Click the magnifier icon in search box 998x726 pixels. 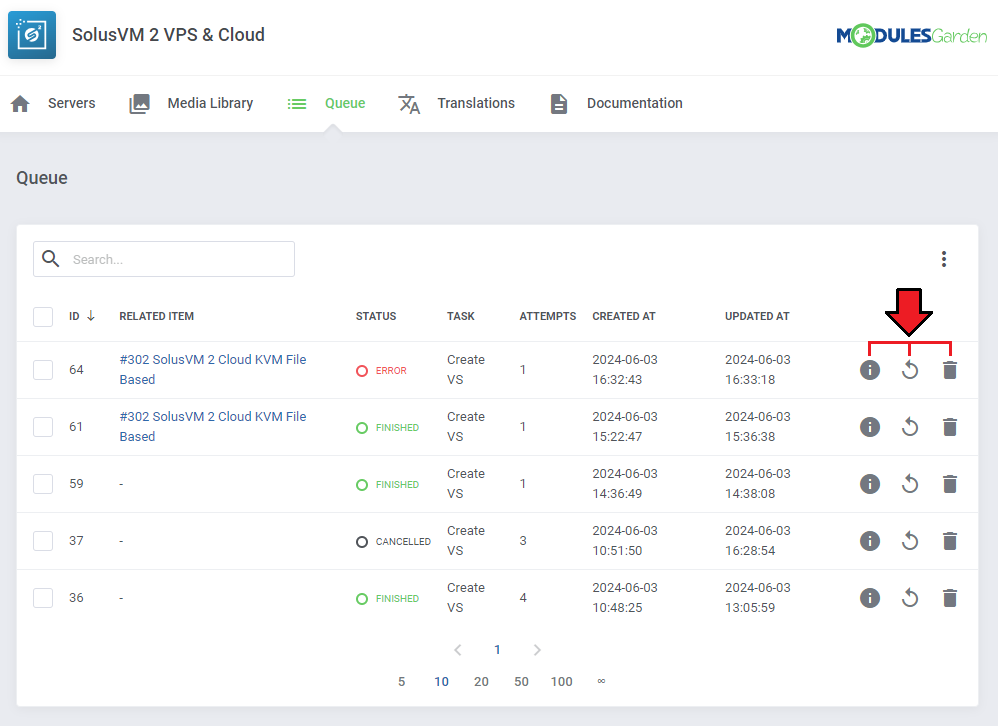(x=50, y=258)
